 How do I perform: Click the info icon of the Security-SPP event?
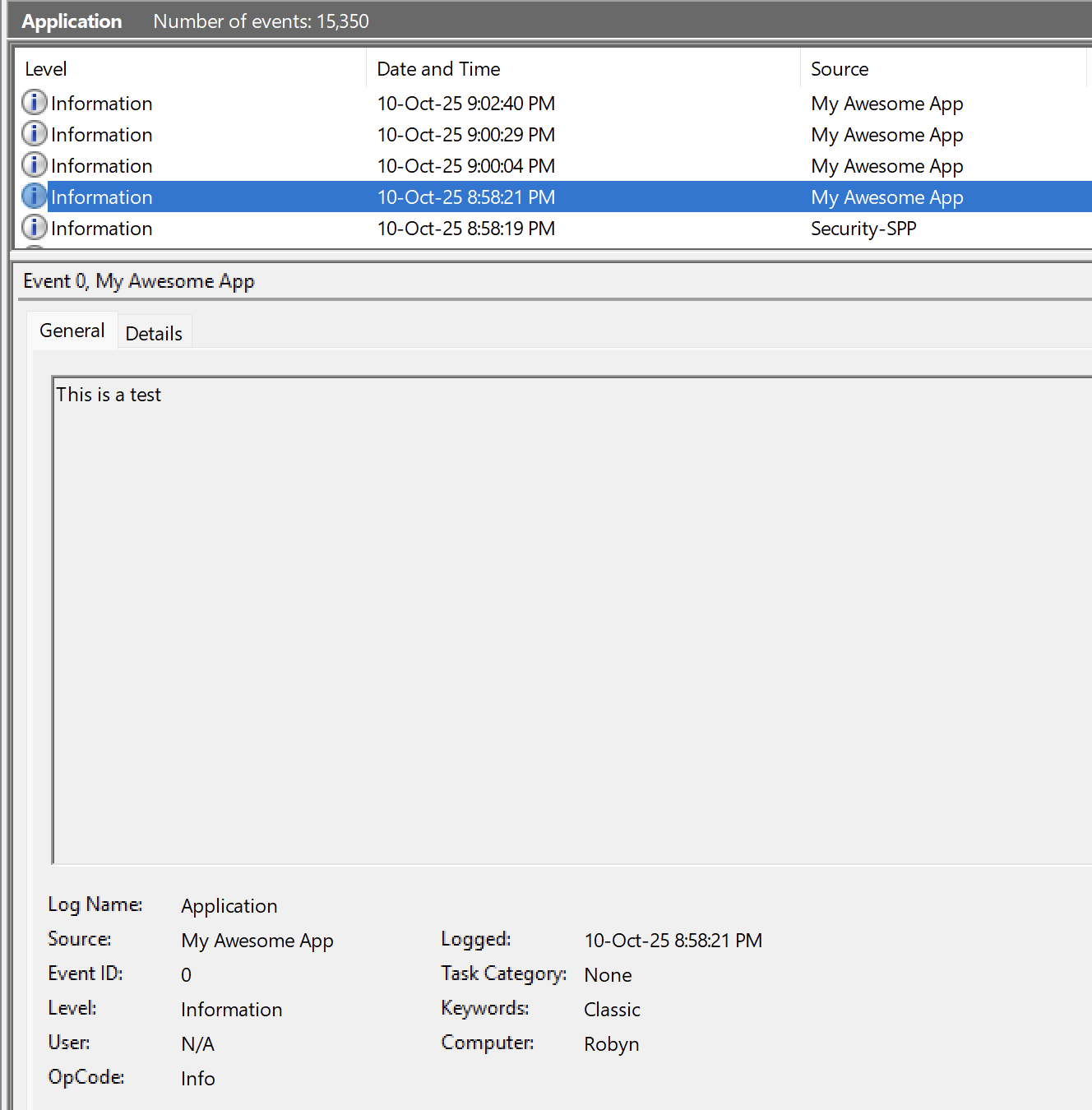pos(34,228)
